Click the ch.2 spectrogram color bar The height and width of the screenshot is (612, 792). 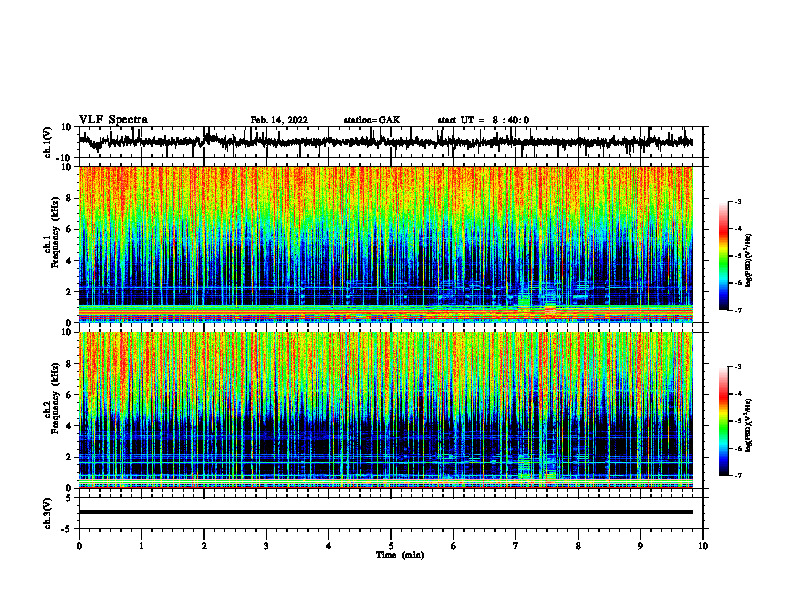click(x=724, y=421)
